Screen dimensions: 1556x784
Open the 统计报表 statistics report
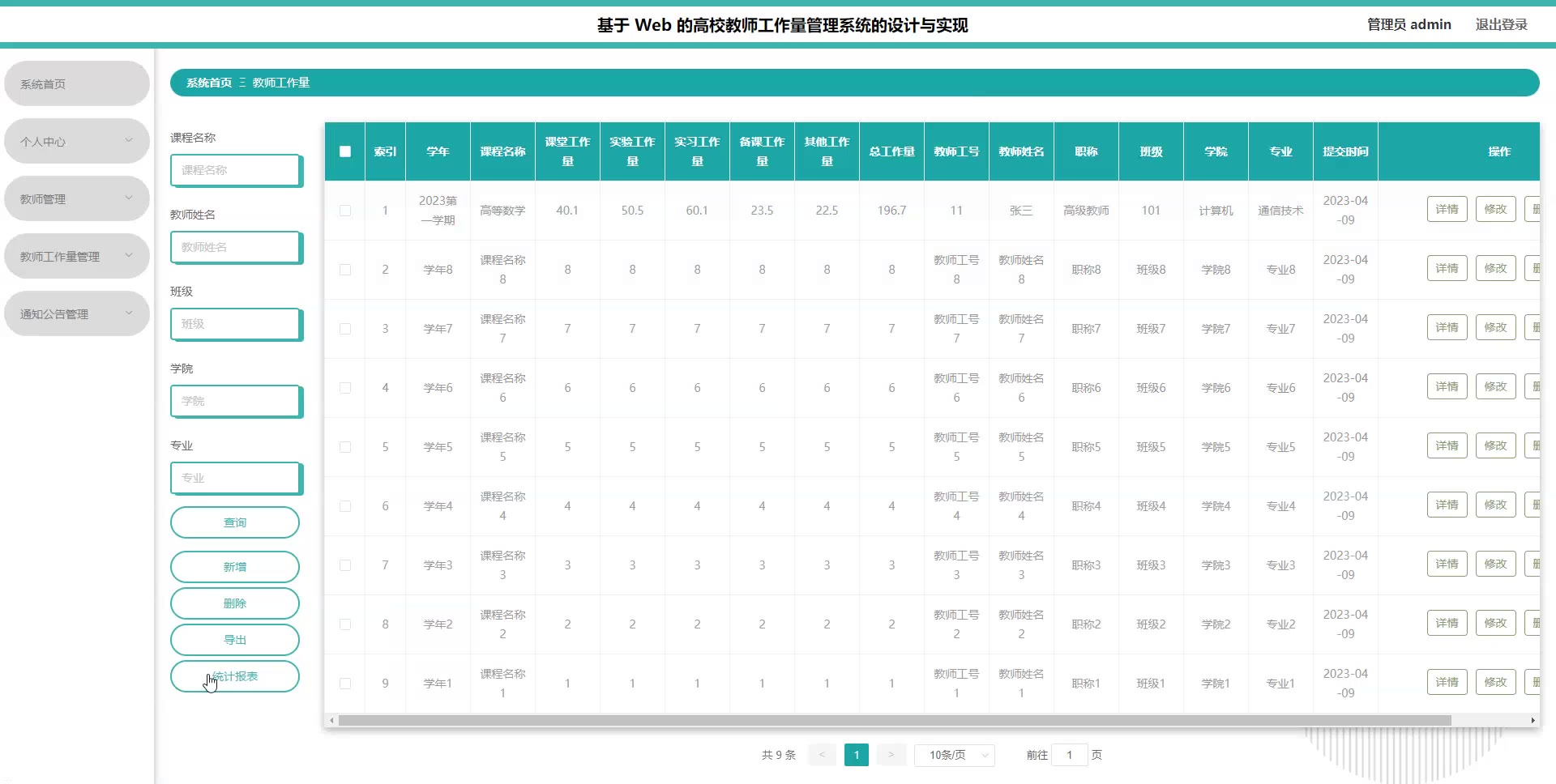pyautogui.click(x=235, y=676)
